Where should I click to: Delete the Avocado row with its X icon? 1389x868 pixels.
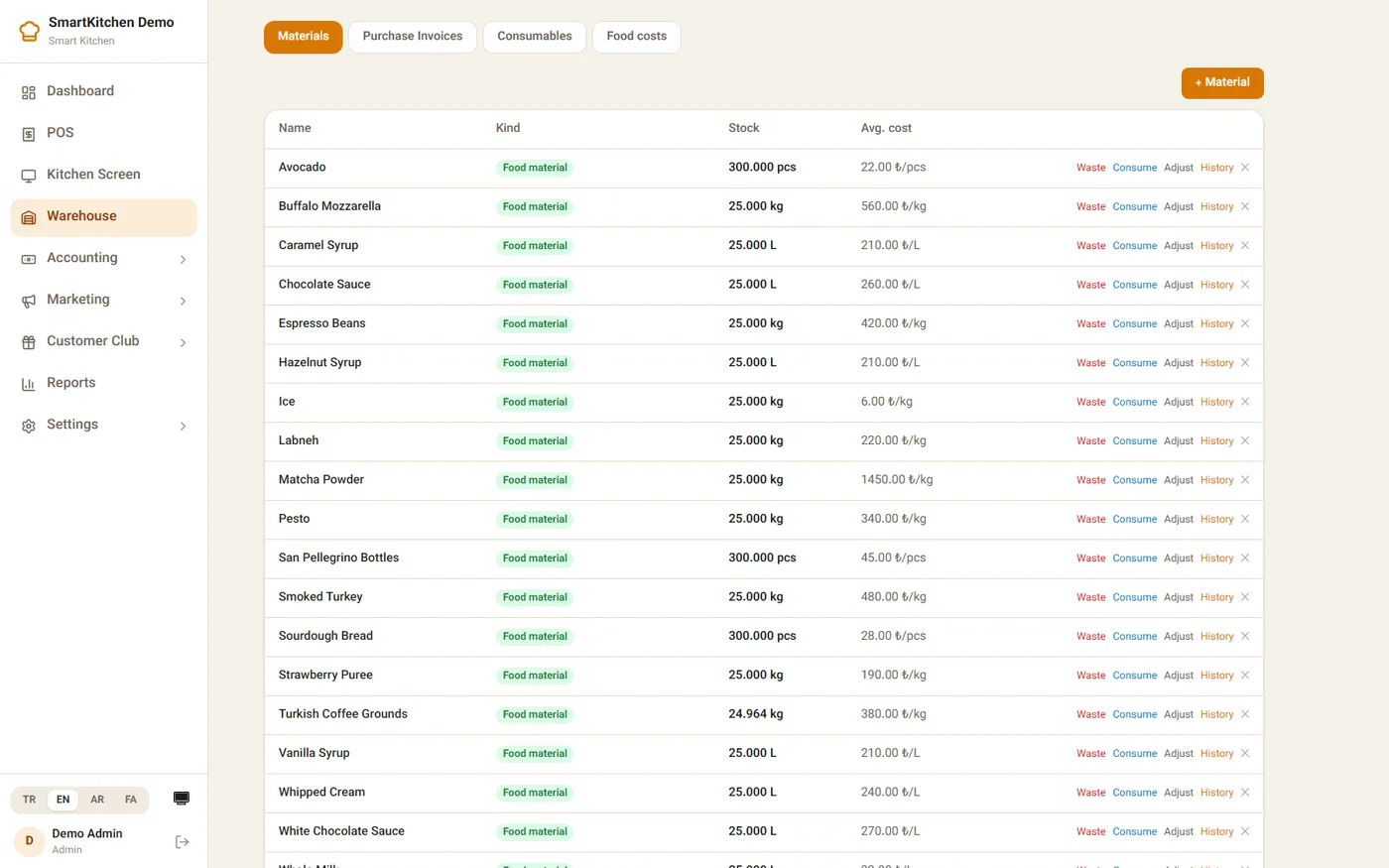1245,168
